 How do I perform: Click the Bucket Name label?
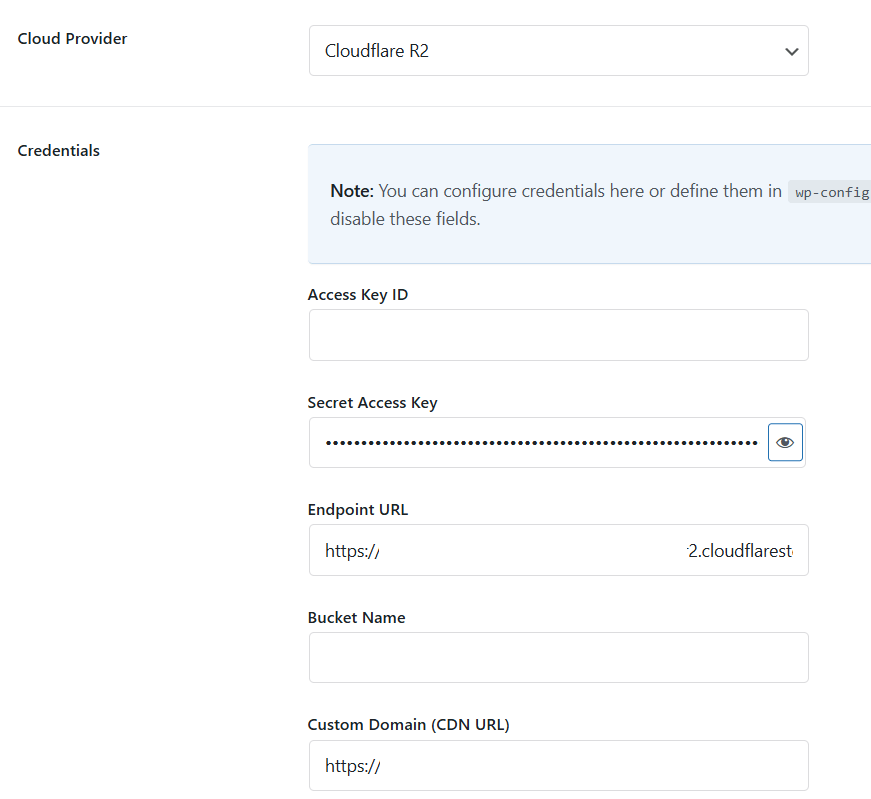click(x=356, y=618)
